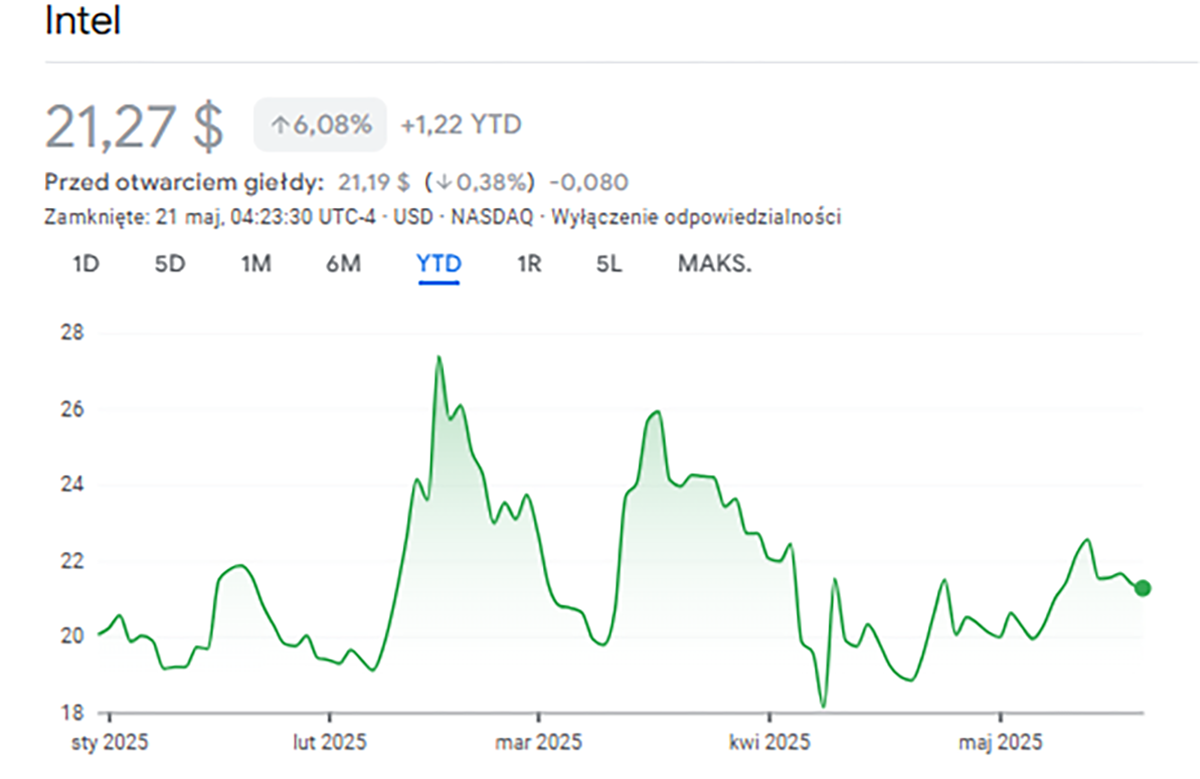This screenshot has height=779, width=1200.
Task: Click the mar 2025 axis label
Action: coord(538,743)
